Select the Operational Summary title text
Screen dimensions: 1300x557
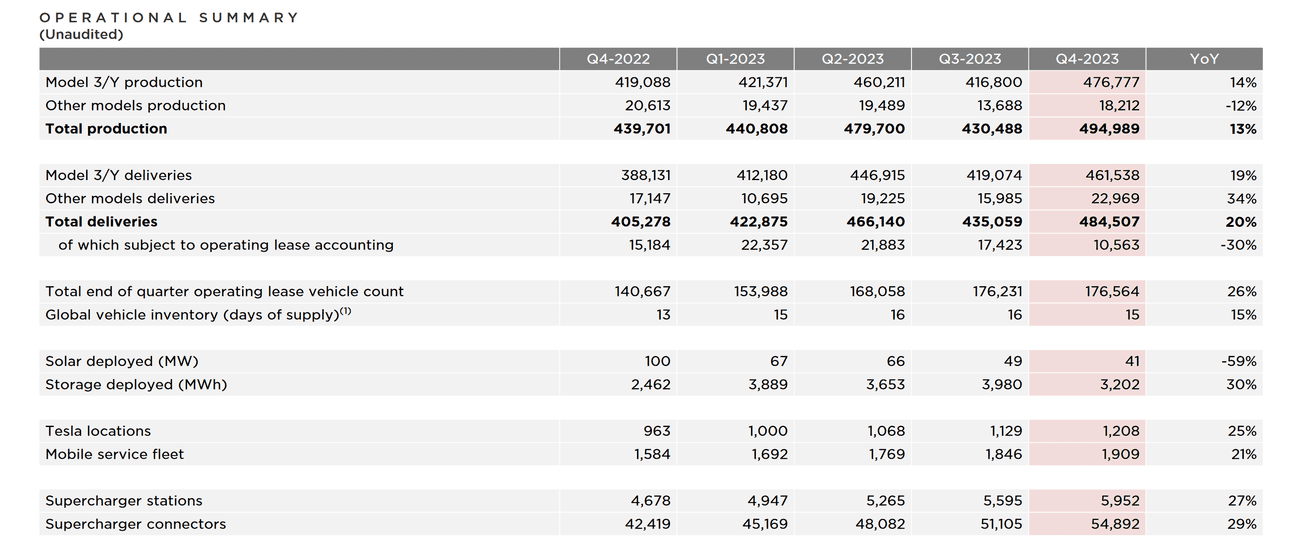pos(169,17)
